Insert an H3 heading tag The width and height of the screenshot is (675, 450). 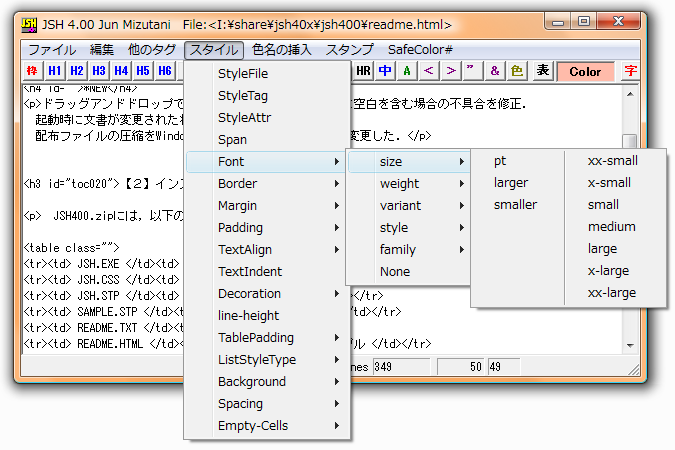click(99, 71)
